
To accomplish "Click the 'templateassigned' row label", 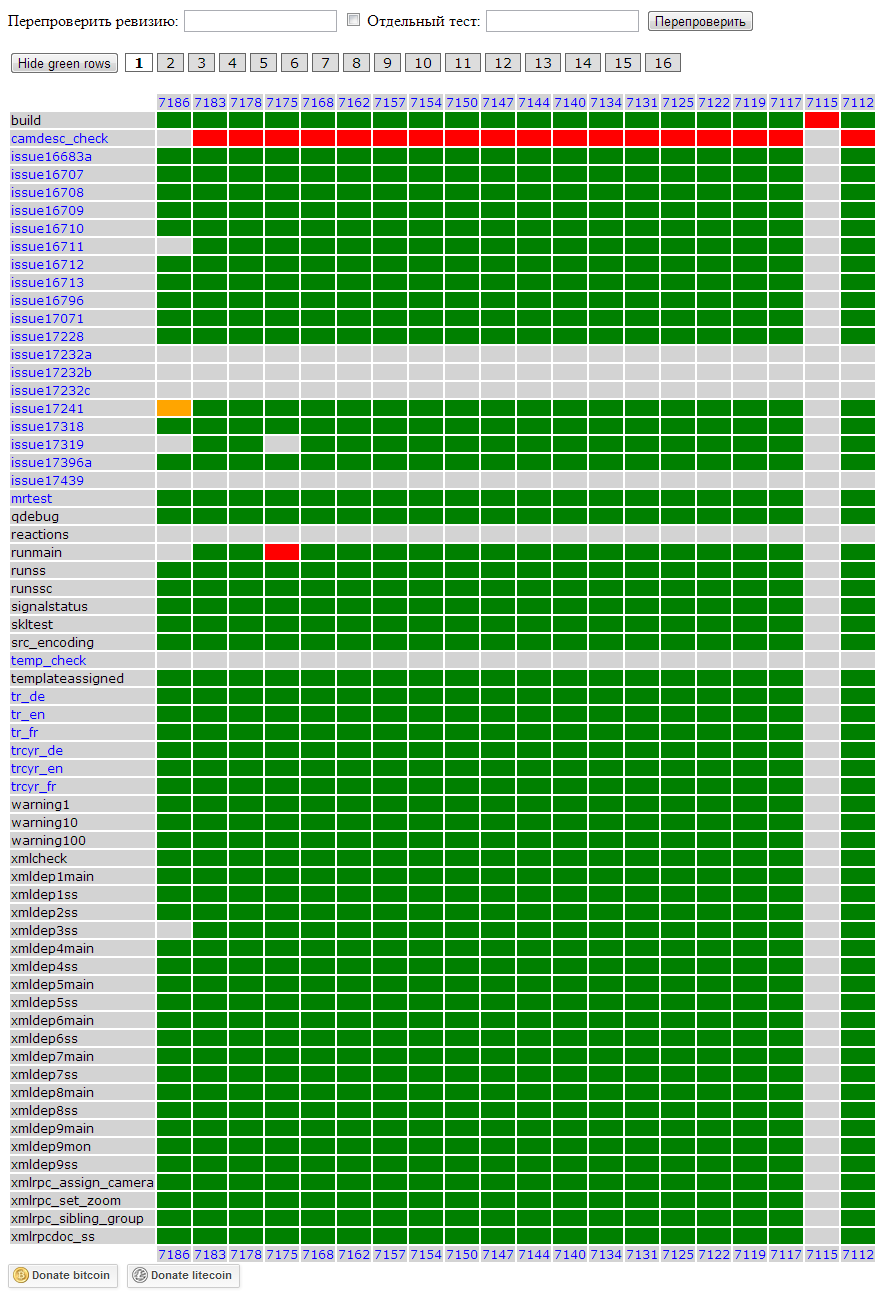I will tap(67, 678).
